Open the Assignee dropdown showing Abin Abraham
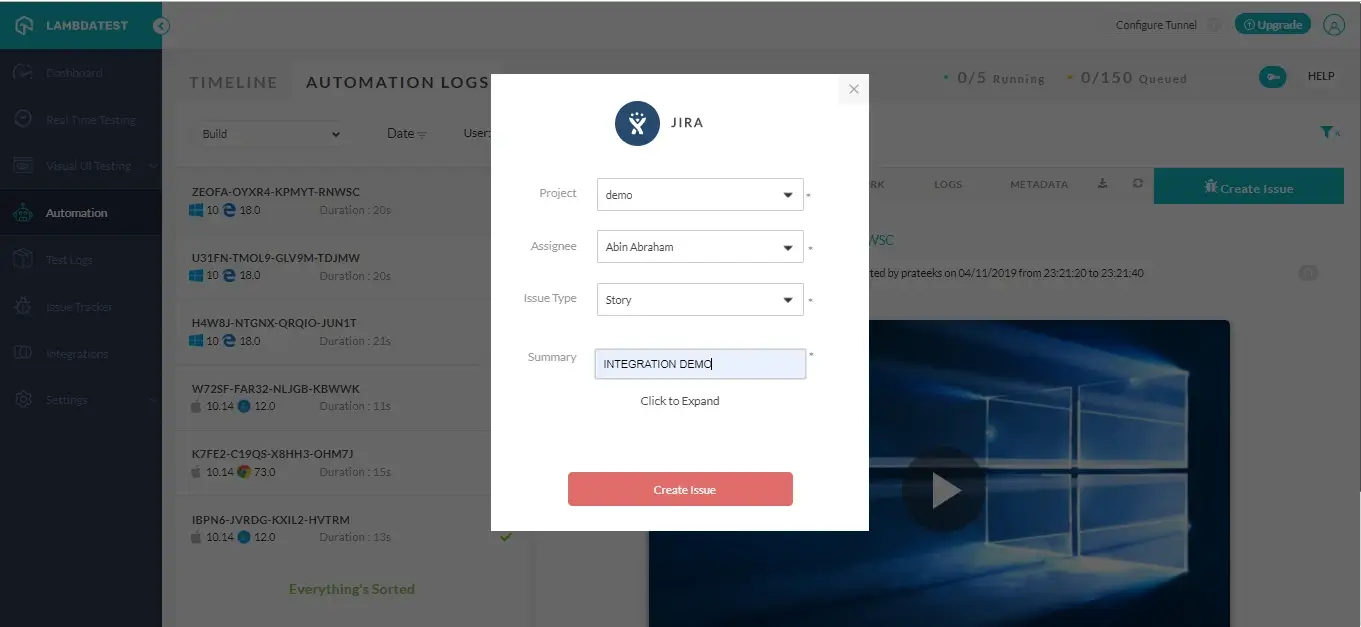This screenshot has height=627, width=1361. click(699, 247)
